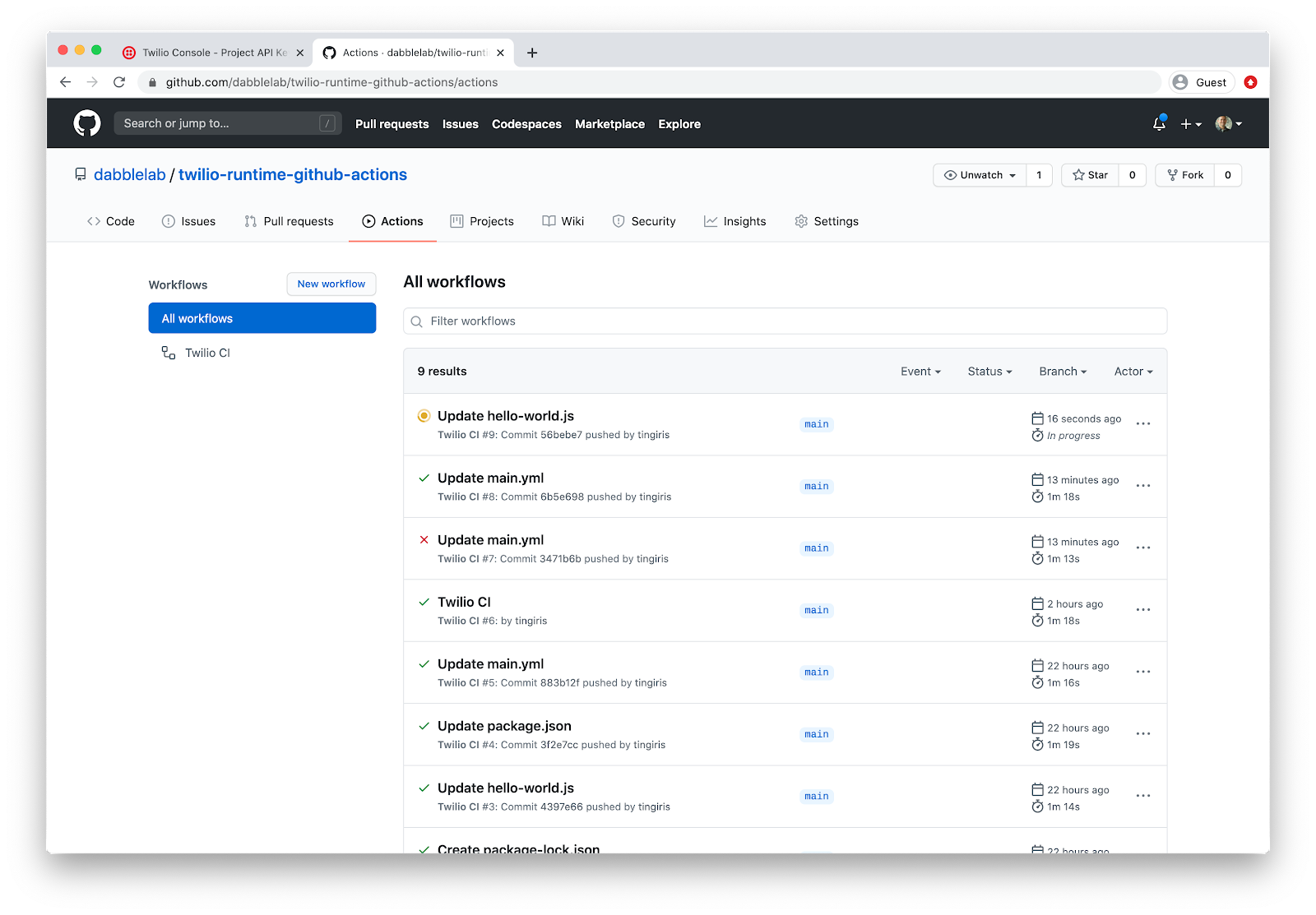Click the browser back arrow
1316x915 pixels.
66,82
